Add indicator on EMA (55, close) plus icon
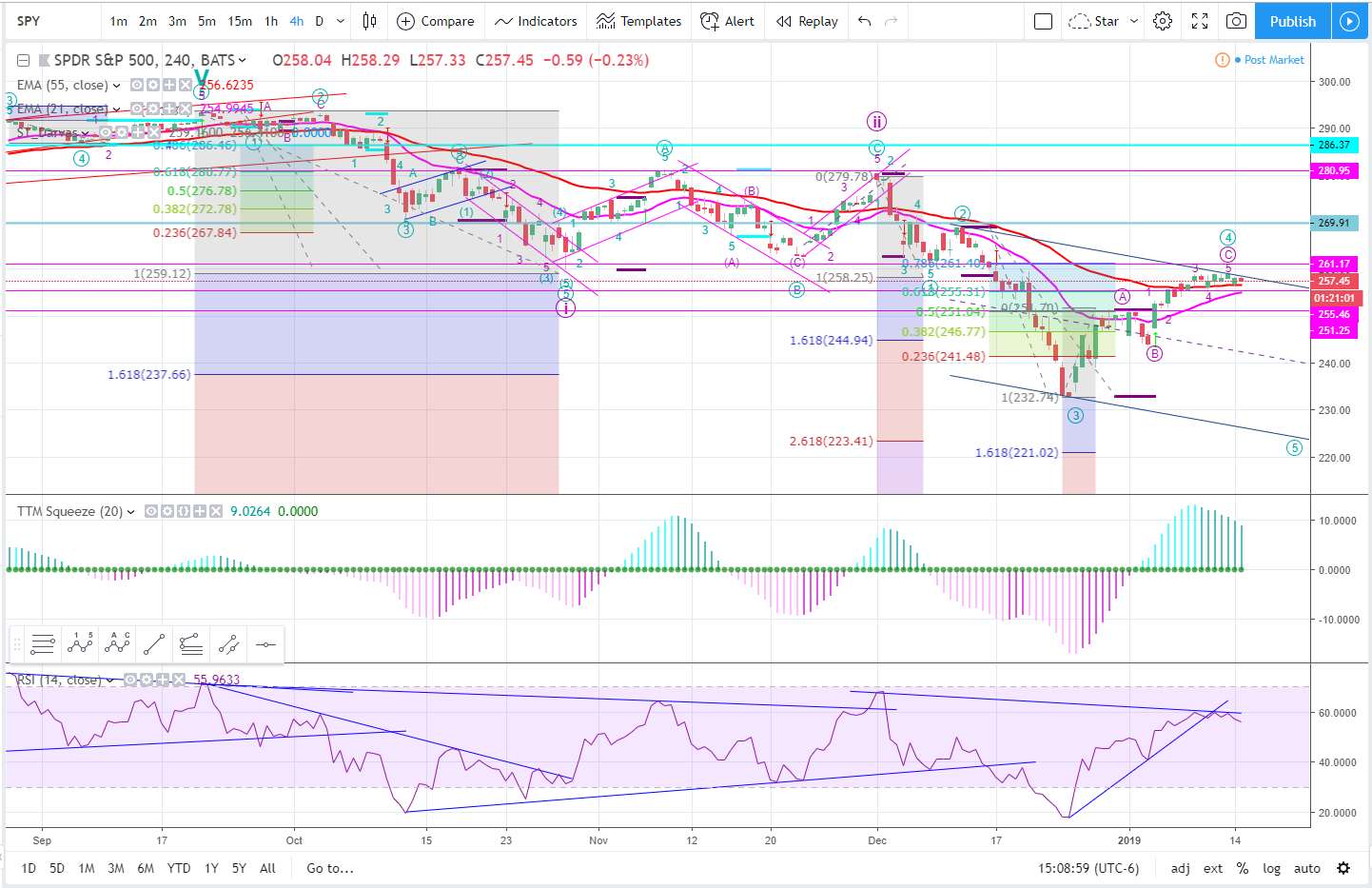This screenshot has width=1372, height=888. tap(169, 85)
